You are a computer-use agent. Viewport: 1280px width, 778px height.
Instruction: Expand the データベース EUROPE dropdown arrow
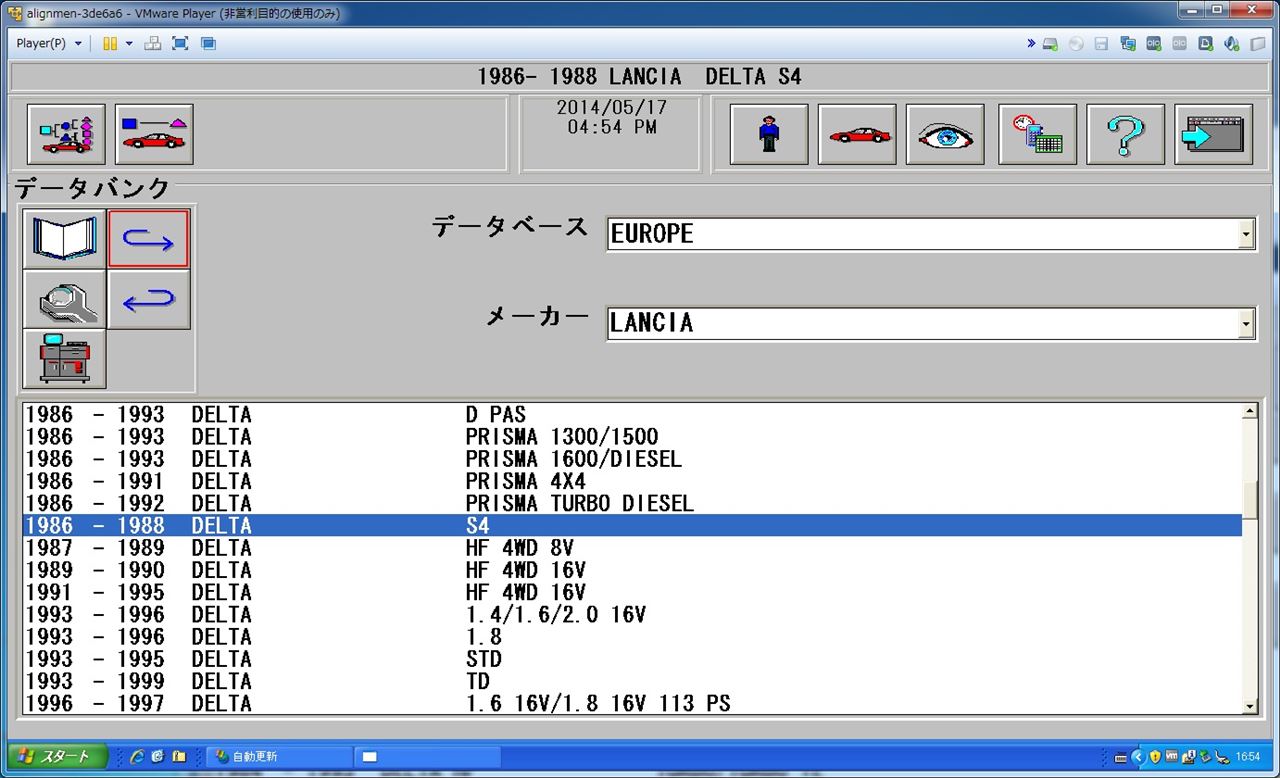(x=1246, y=234)
